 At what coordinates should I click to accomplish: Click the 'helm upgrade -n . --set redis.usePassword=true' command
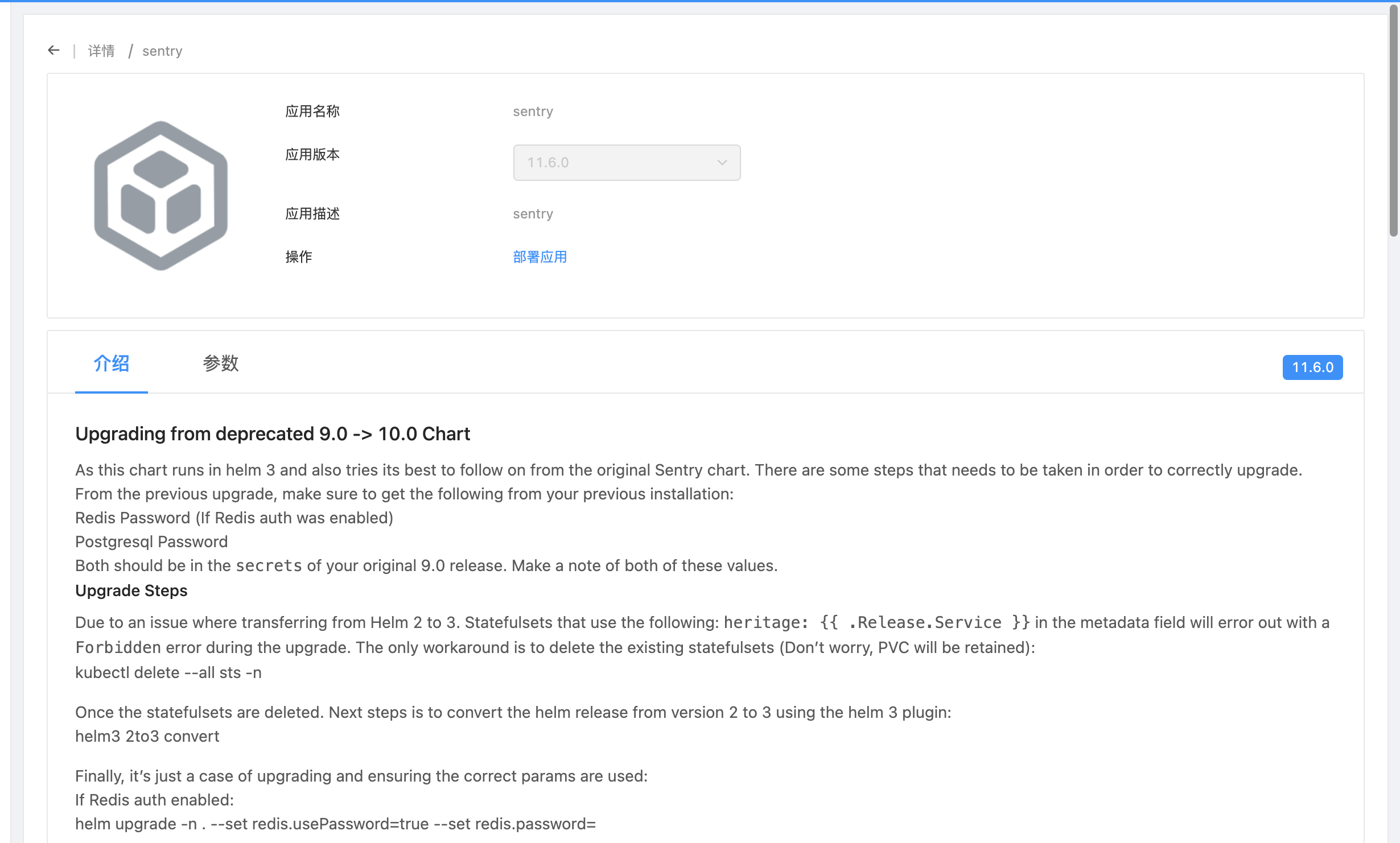click(x=336, y=824)
